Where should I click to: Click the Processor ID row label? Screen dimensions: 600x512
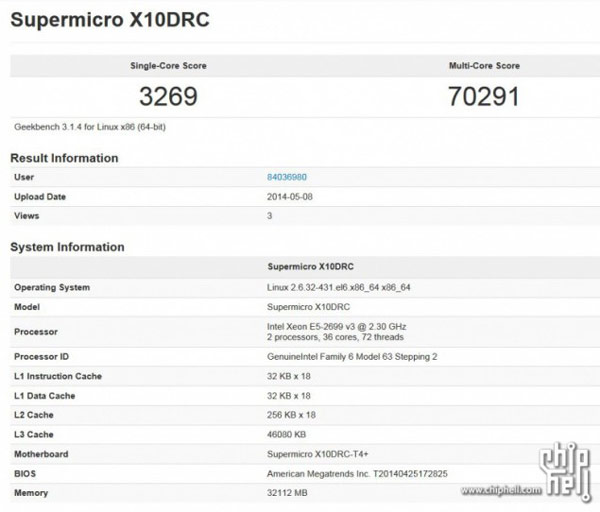tap(41, 357)
